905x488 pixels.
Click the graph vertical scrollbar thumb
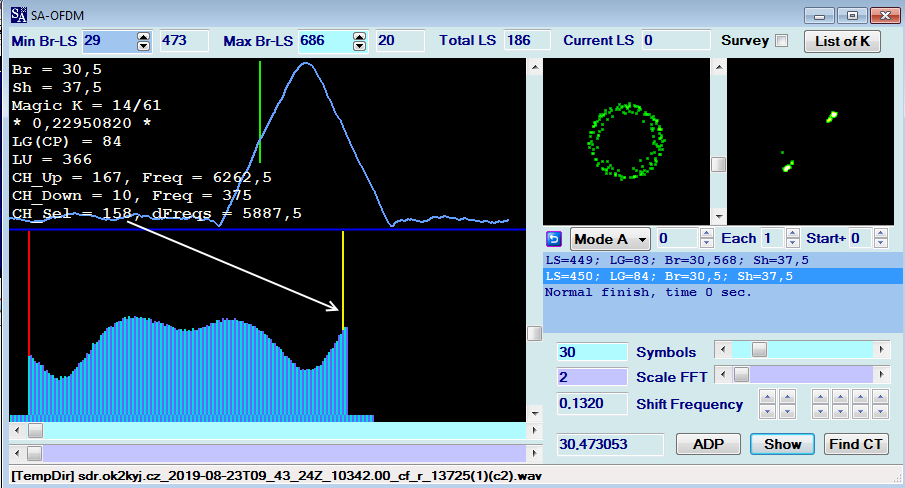535,333
